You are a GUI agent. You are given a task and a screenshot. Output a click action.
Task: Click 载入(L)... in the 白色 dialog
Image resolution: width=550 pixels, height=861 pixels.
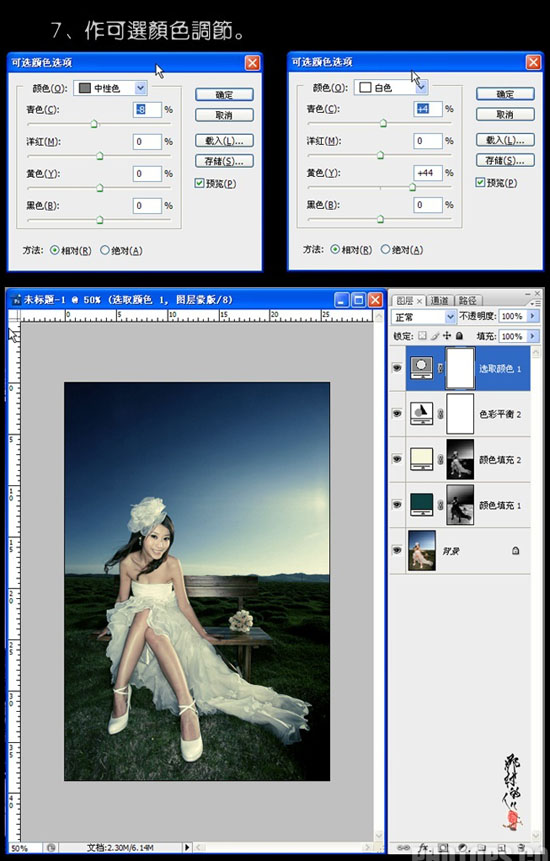(x=505, y=139)
